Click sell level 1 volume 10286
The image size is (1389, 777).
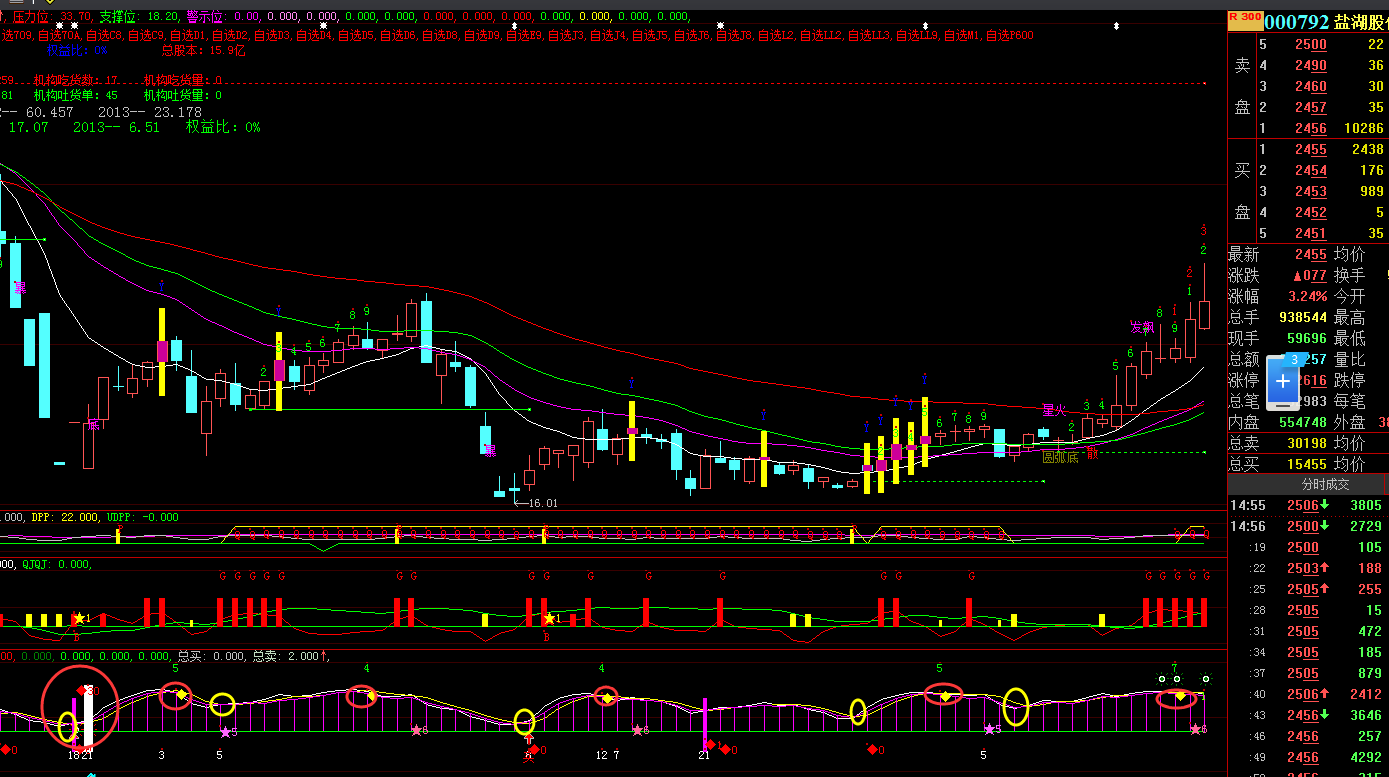pos(1364,128)
